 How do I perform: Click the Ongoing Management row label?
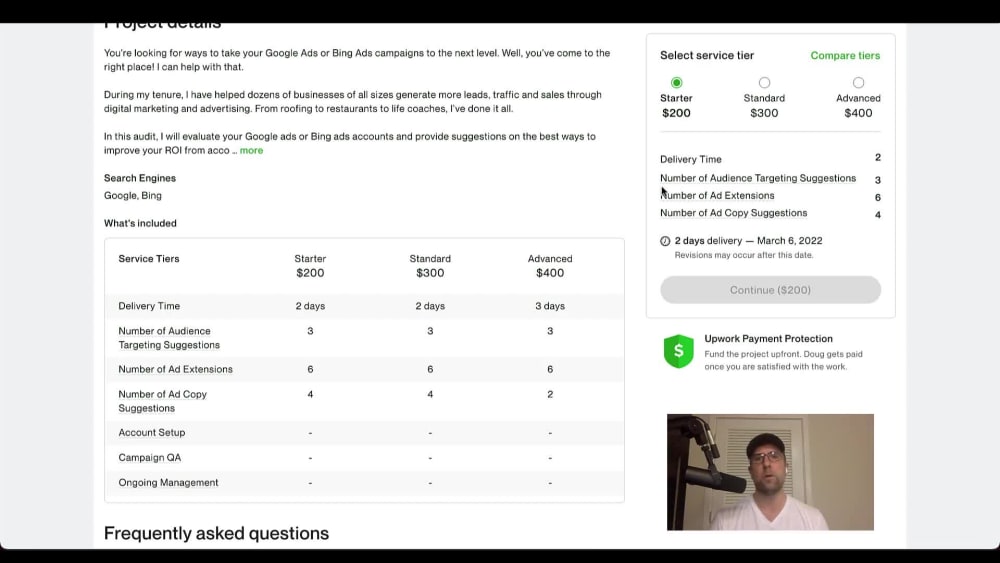168,483
